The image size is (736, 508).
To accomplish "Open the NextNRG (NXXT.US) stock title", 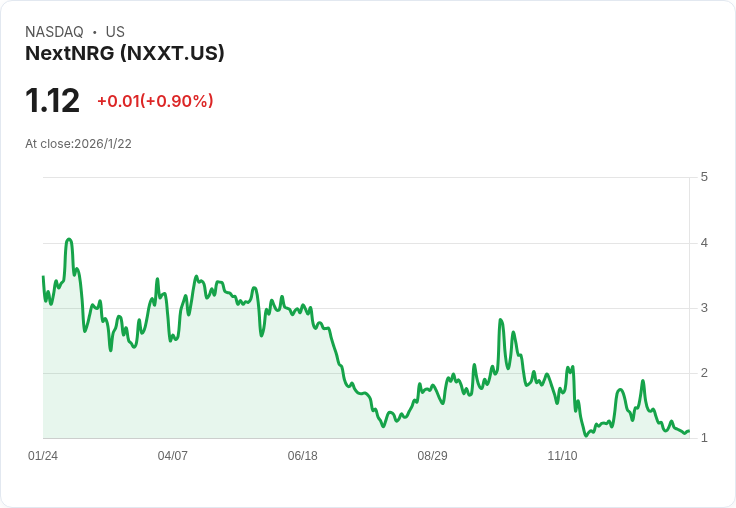I will pyautogui.click(x=125, y=53).
